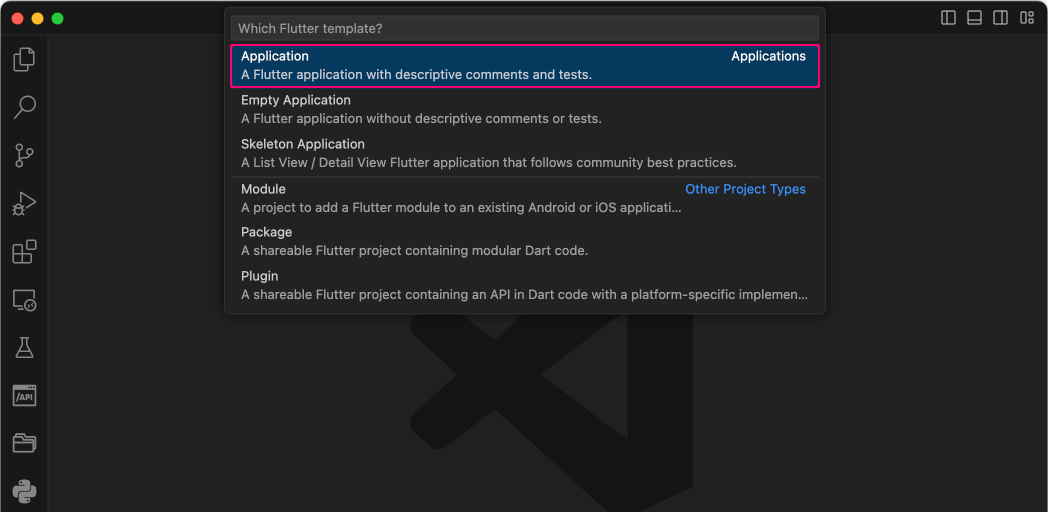This screenshot has height=512, width=1048.
Task: Open the Remote Explorer view
Action: (x=24, y=300)
